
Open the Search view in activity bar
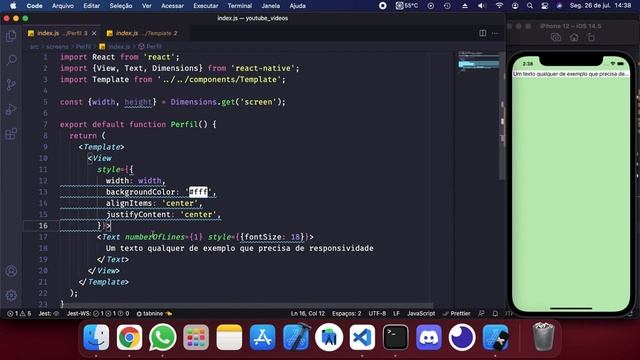tap(11, 60)
